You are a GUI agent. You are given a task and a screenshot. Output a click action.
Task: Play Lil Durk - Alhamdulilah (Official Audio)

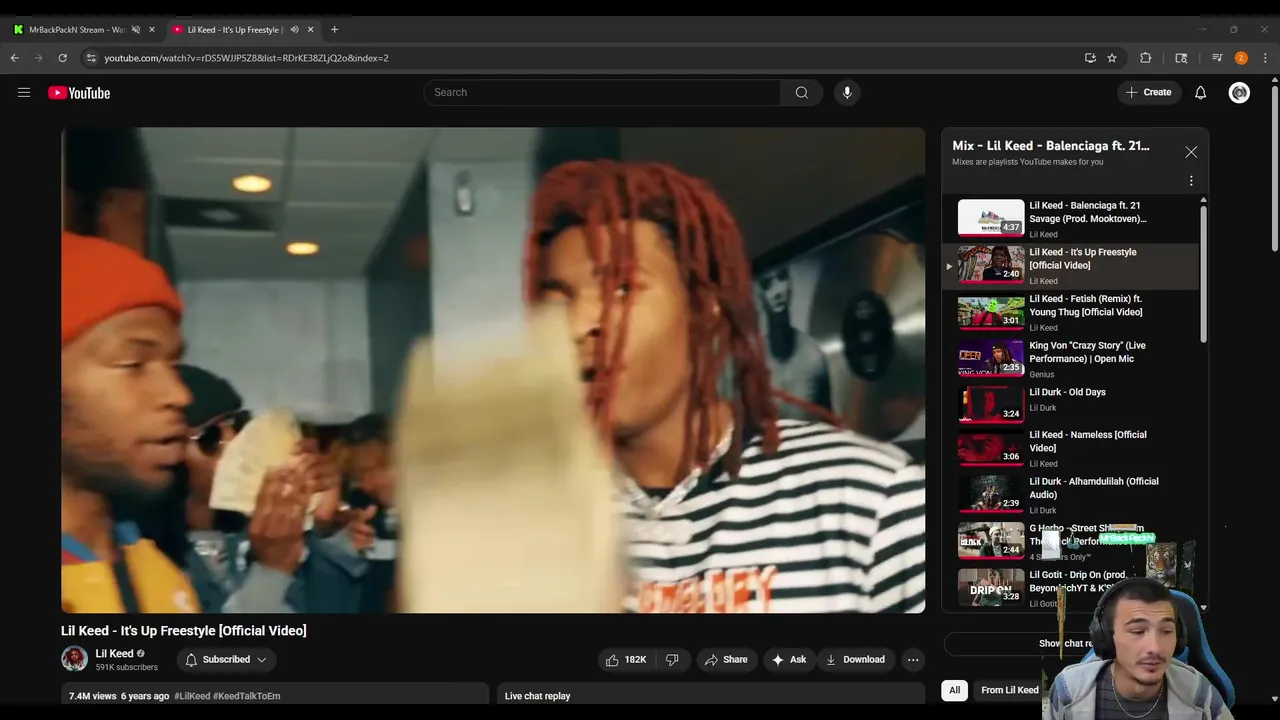coord(1070,496)
